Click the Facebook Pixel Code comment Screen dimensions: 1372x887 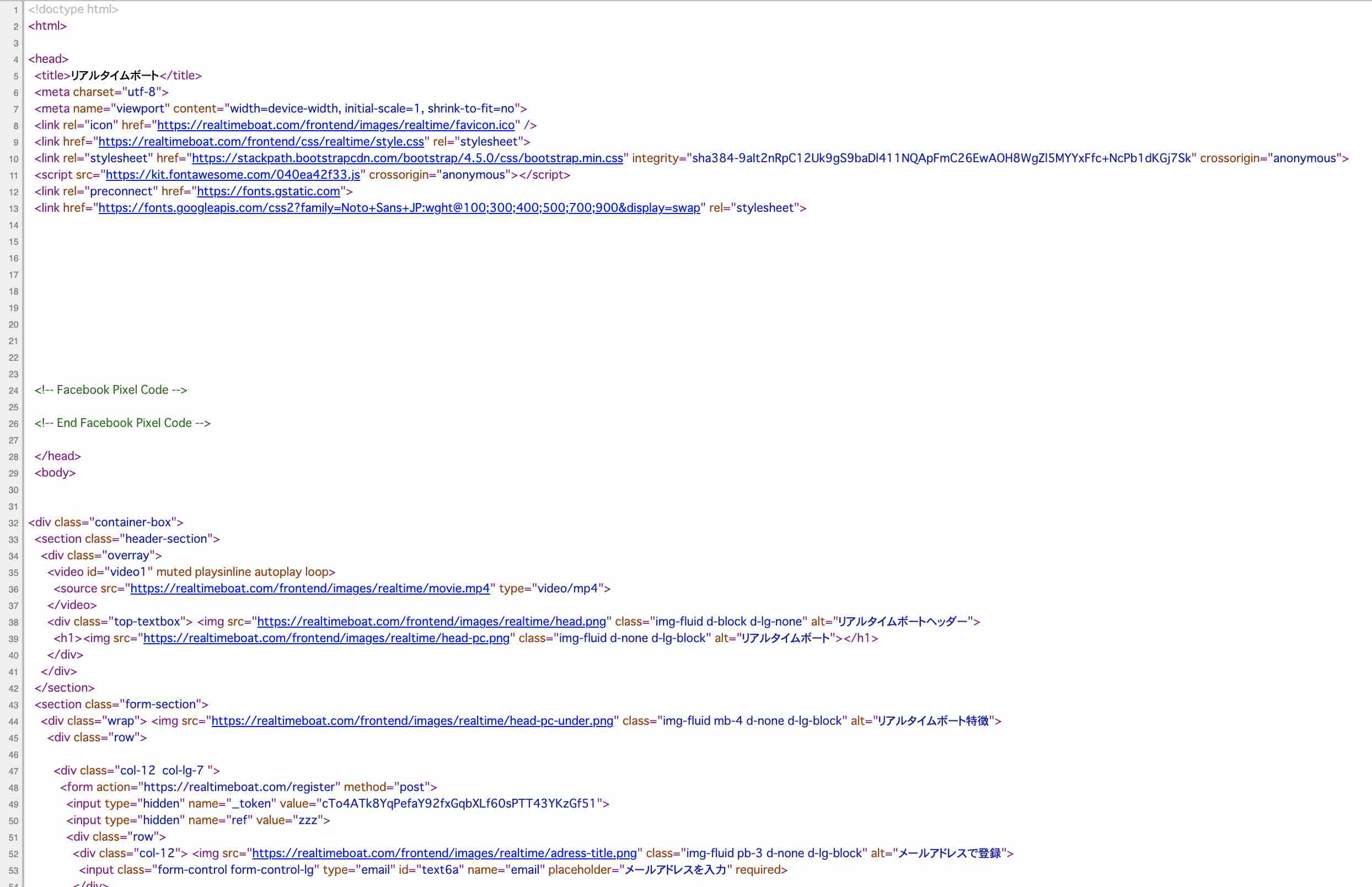pyautogui.click(x=111, y=390)
